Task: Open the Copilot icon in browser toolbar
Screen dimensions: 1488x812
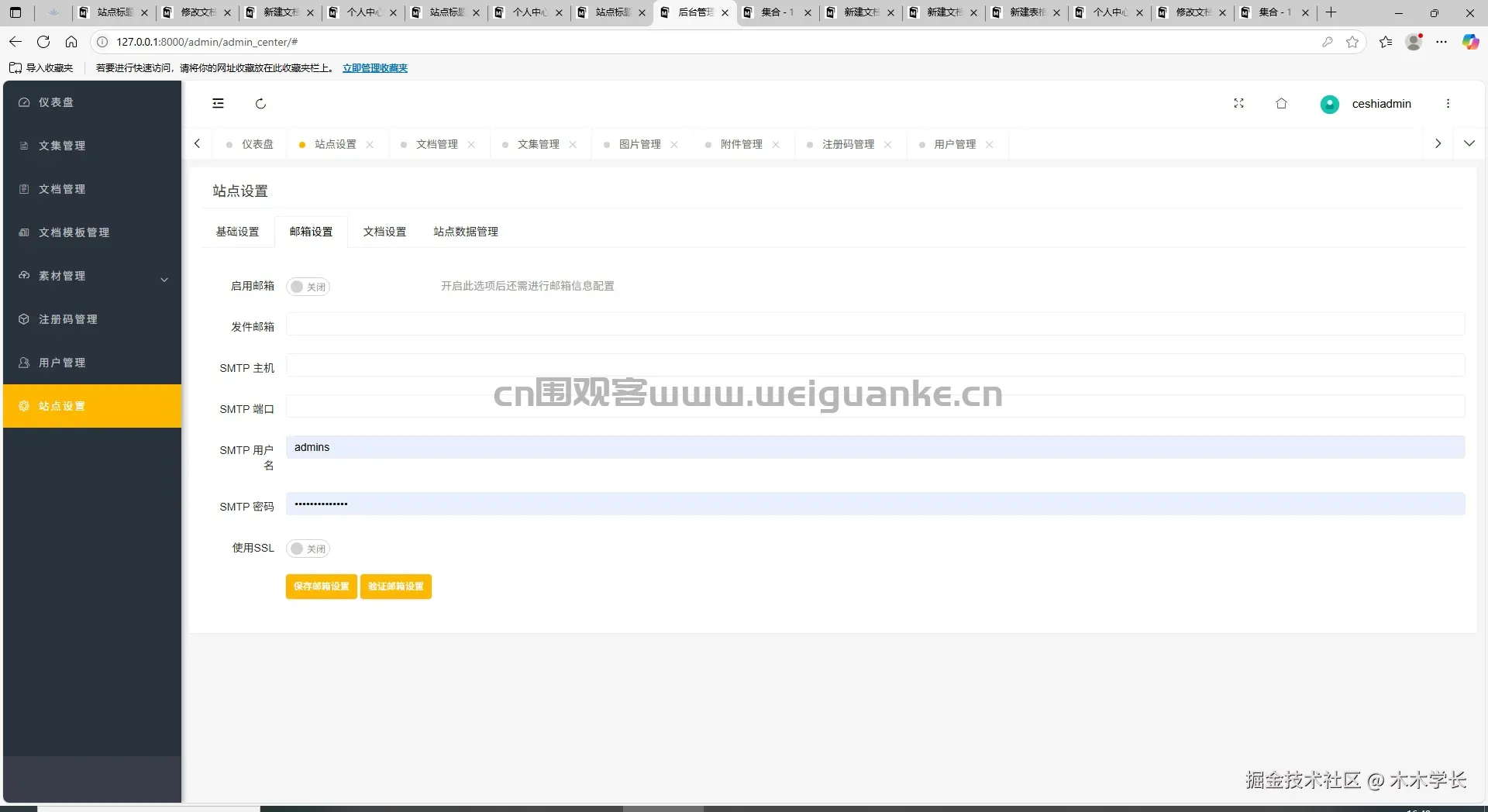Action: pos(1470,42)
